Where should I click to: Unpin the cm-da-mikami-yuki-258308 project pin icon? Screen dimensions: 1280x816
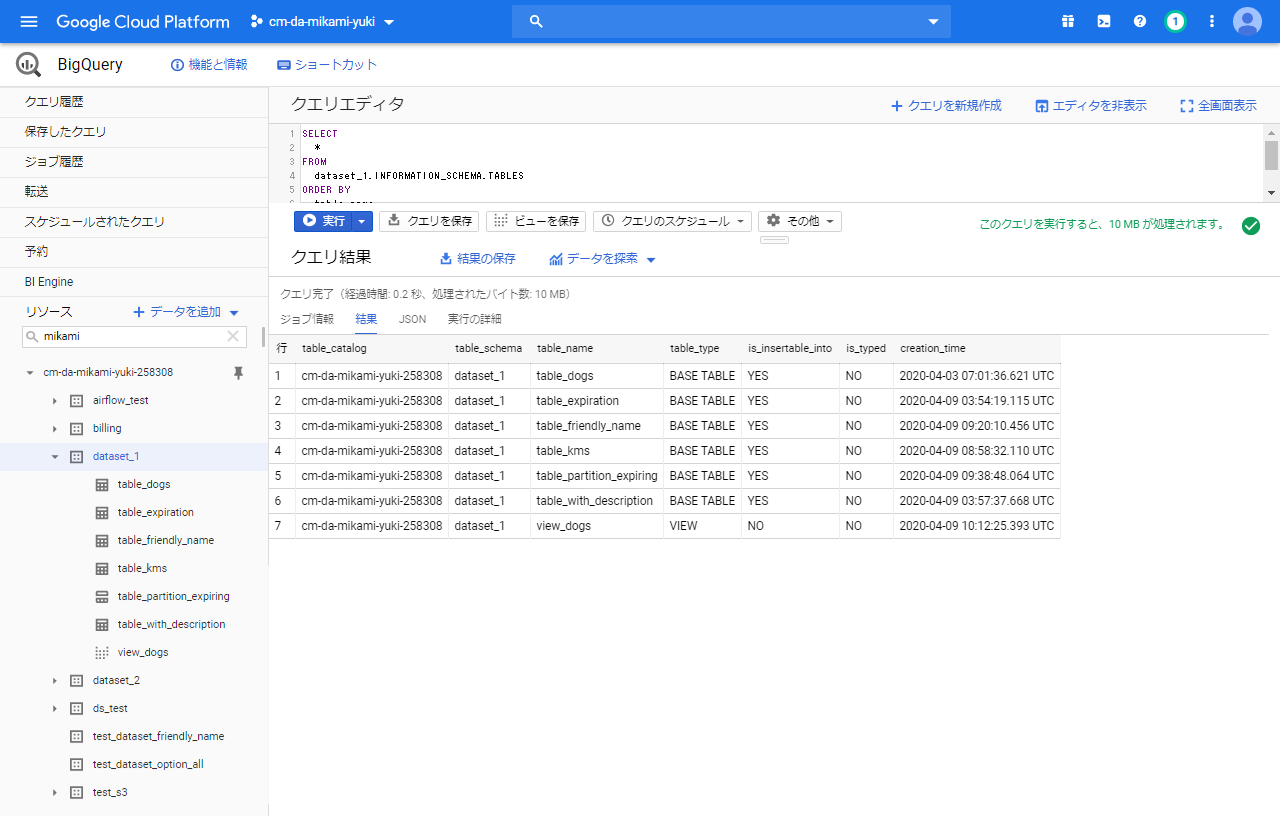click(x=238, y=371)
